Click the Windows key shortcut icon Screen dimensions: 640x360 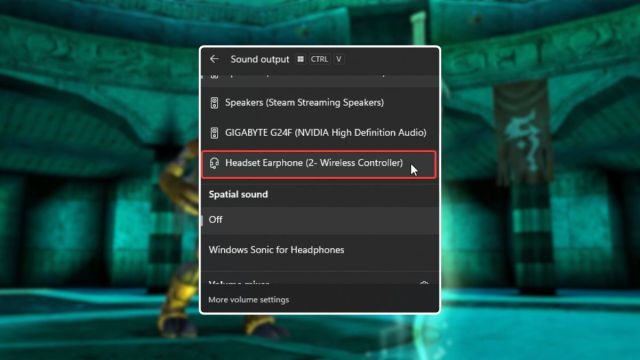point(300,59)
